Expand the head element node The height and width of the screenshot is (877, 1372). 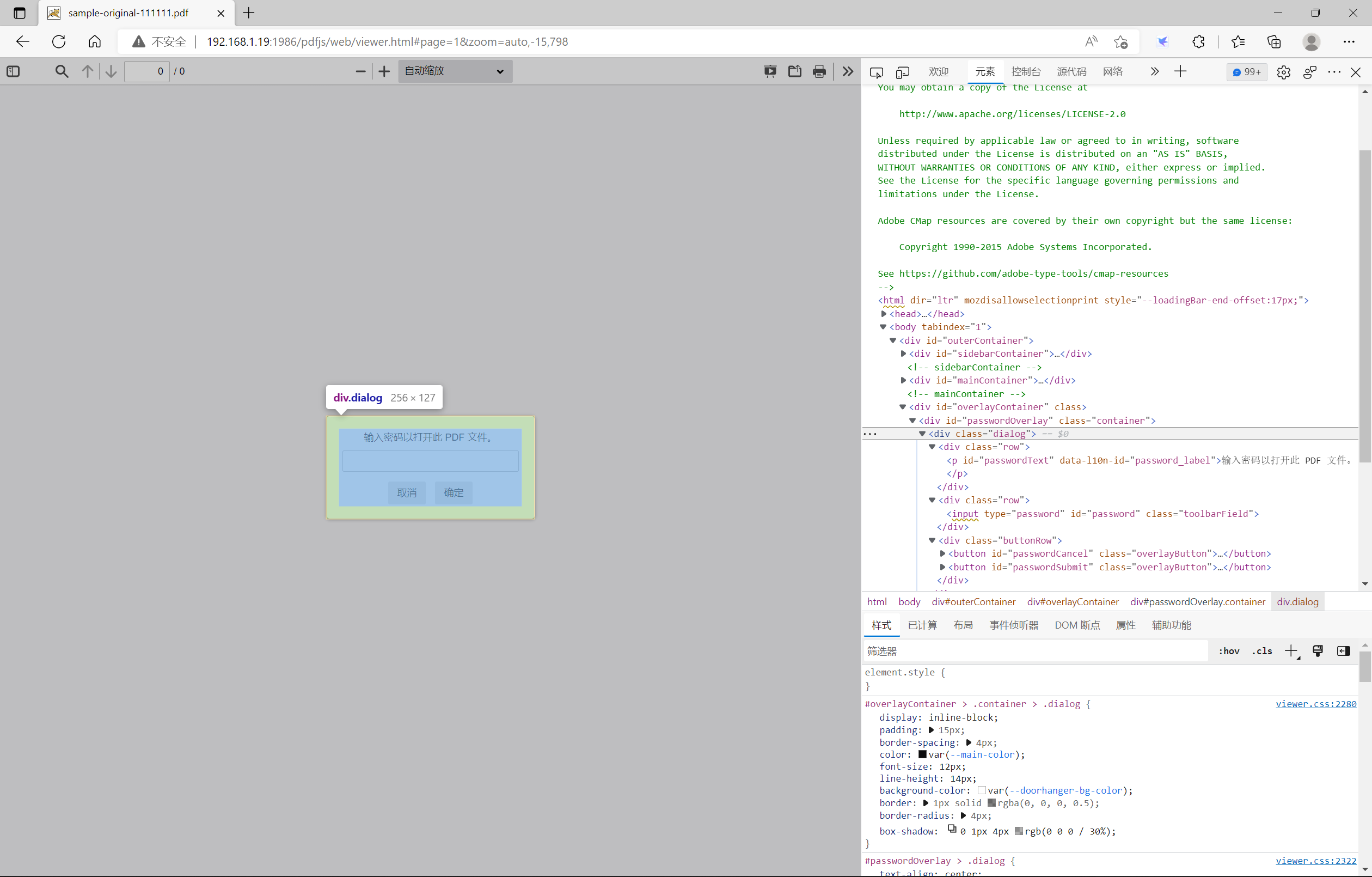[884, 314]
